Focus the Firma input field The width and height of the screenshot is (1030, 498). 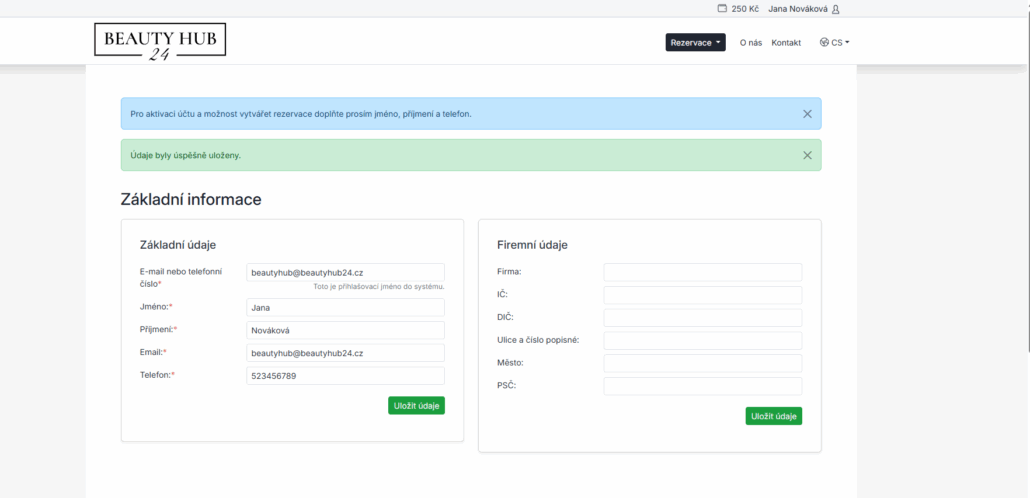coord(702,272)
